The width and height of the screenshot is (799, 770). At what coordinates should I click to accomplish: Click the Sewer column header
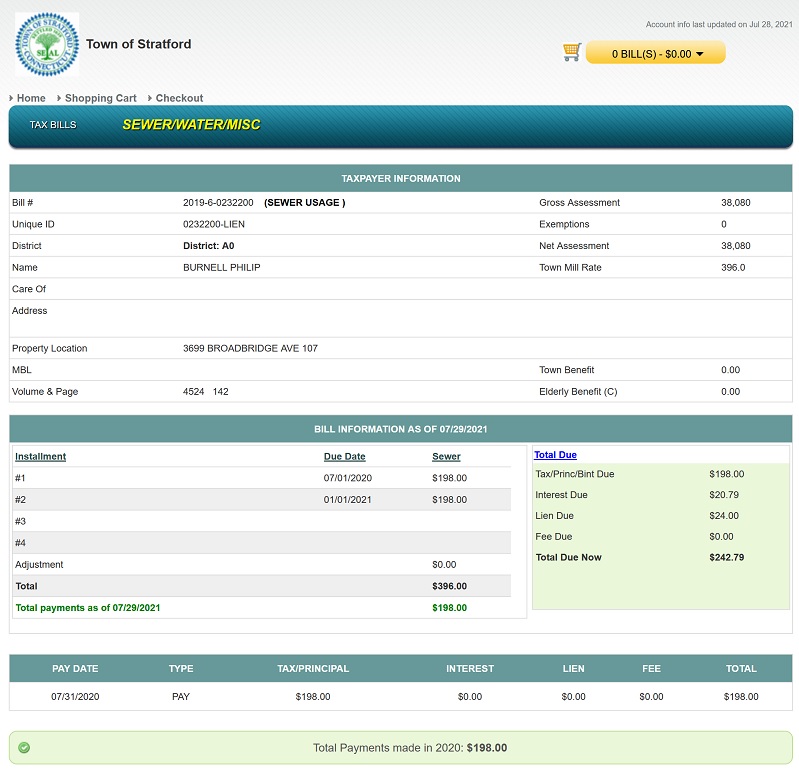(446, 457)
